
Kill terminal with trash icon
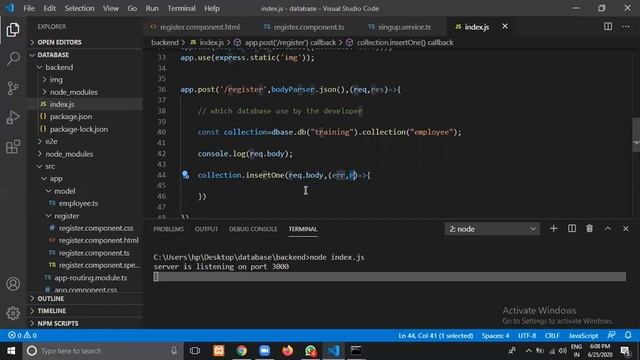(589, 229)
